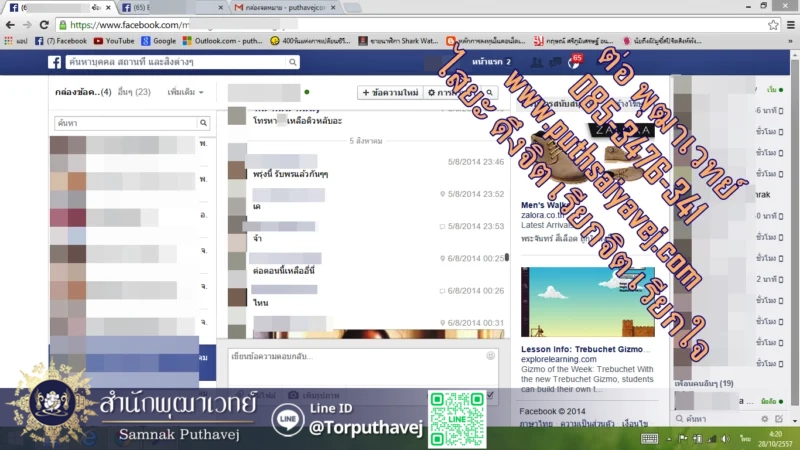Click the explorelearning.com ad address
Viewport: 800px width, 450px height.
click(x=558, y=359)
